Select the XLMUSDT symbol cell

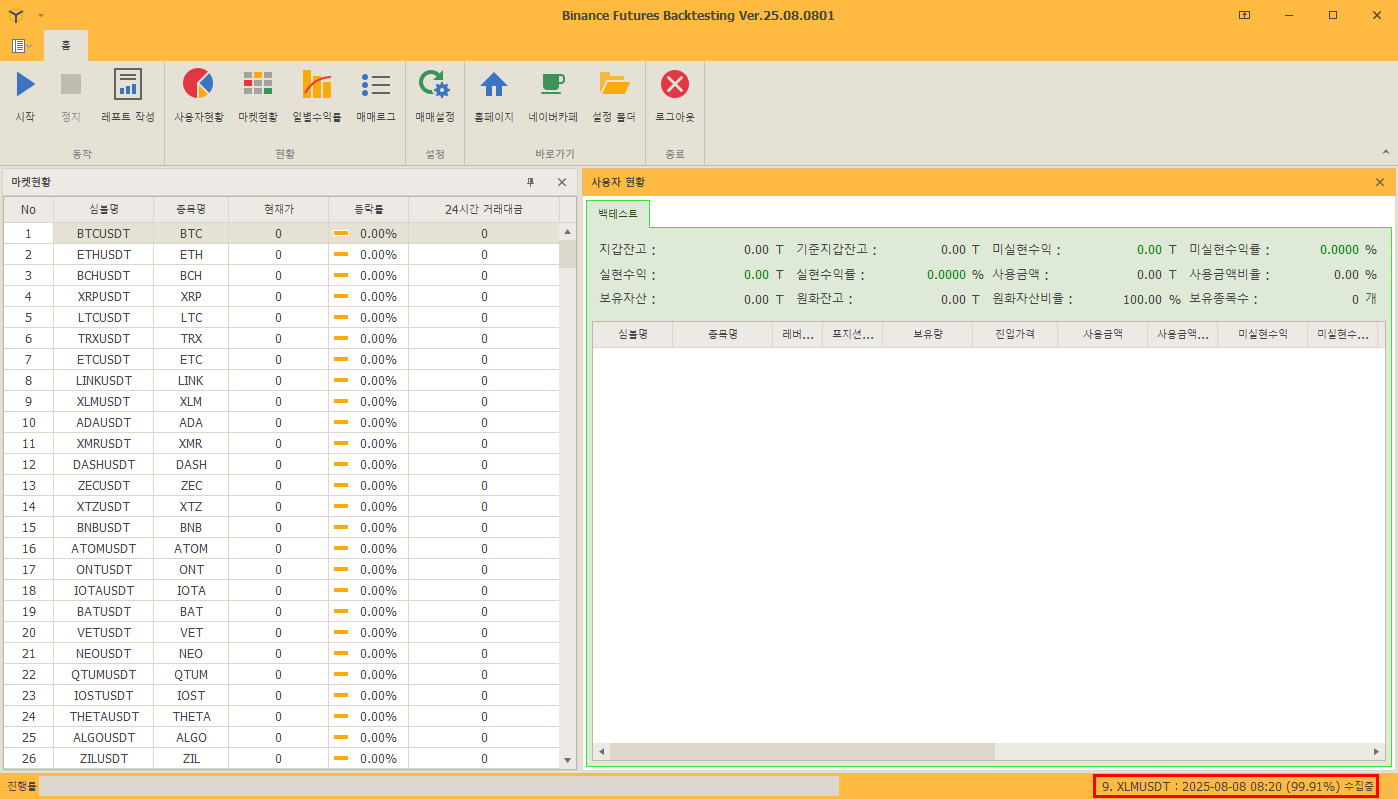tap(104, 401)
